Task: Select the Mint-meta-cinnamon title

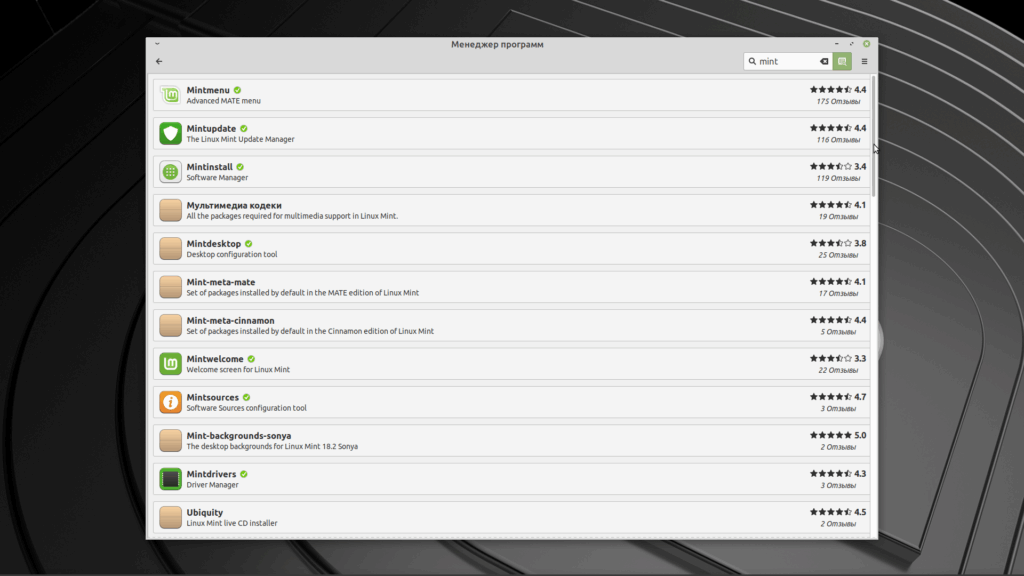Action: coord(231,321)
